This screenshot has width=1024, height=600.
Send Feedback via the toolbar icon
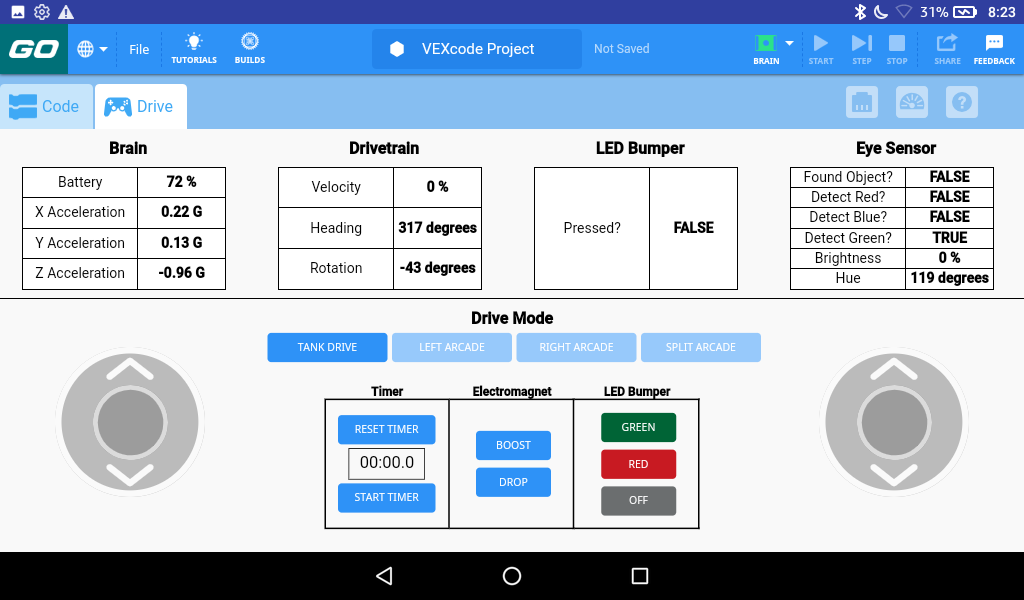993,48
